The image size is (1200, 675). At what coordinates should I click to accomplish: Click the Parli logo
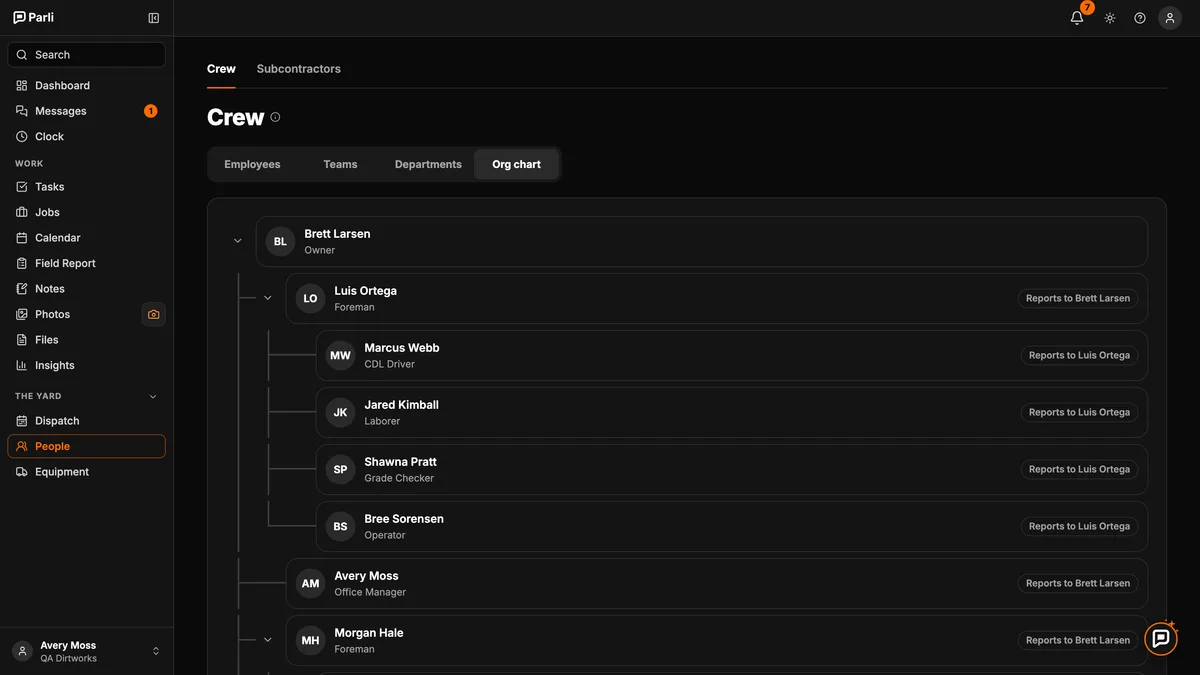34,17
